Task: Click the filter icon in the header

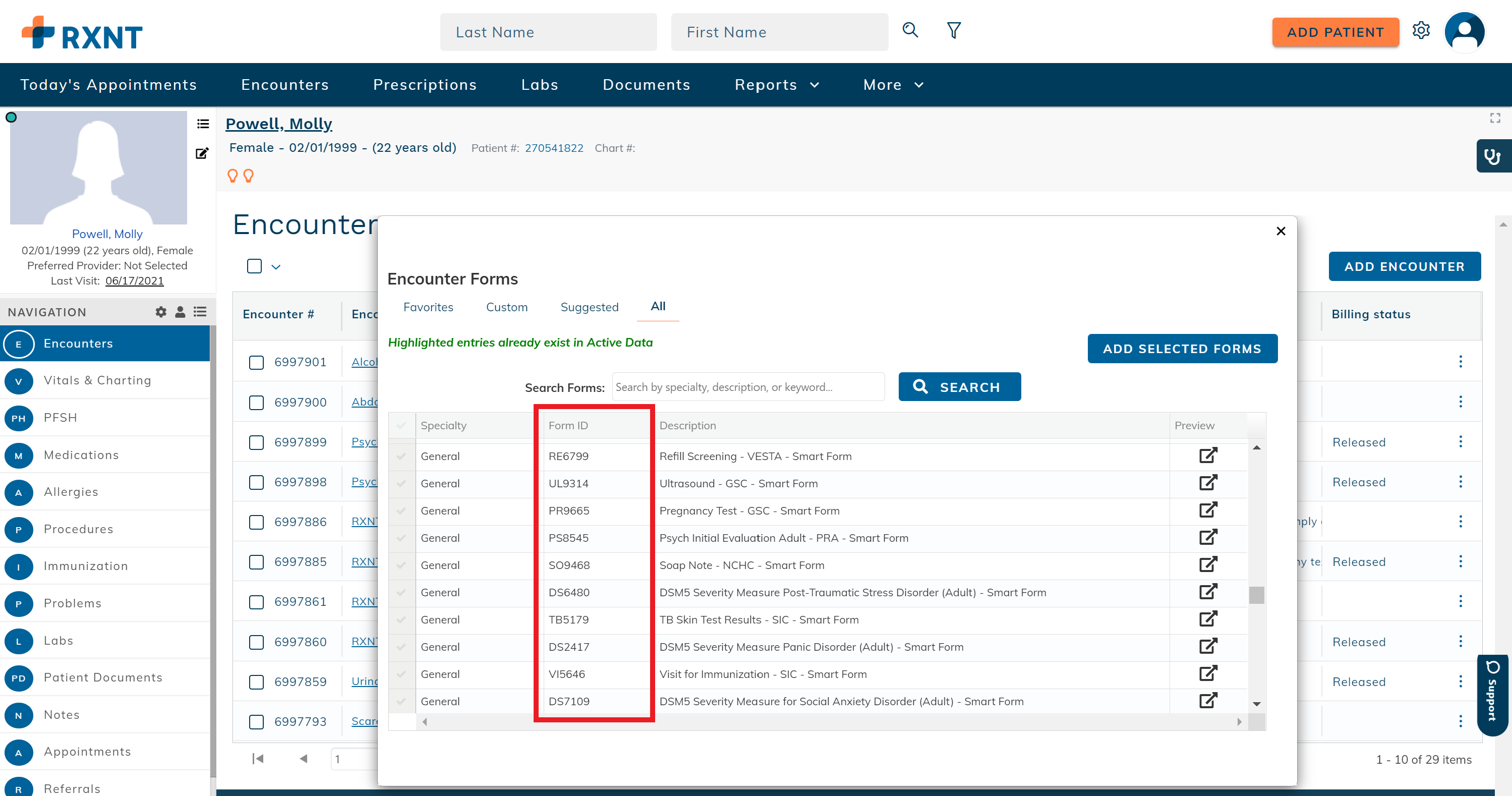Action: (x=953, y=30)
